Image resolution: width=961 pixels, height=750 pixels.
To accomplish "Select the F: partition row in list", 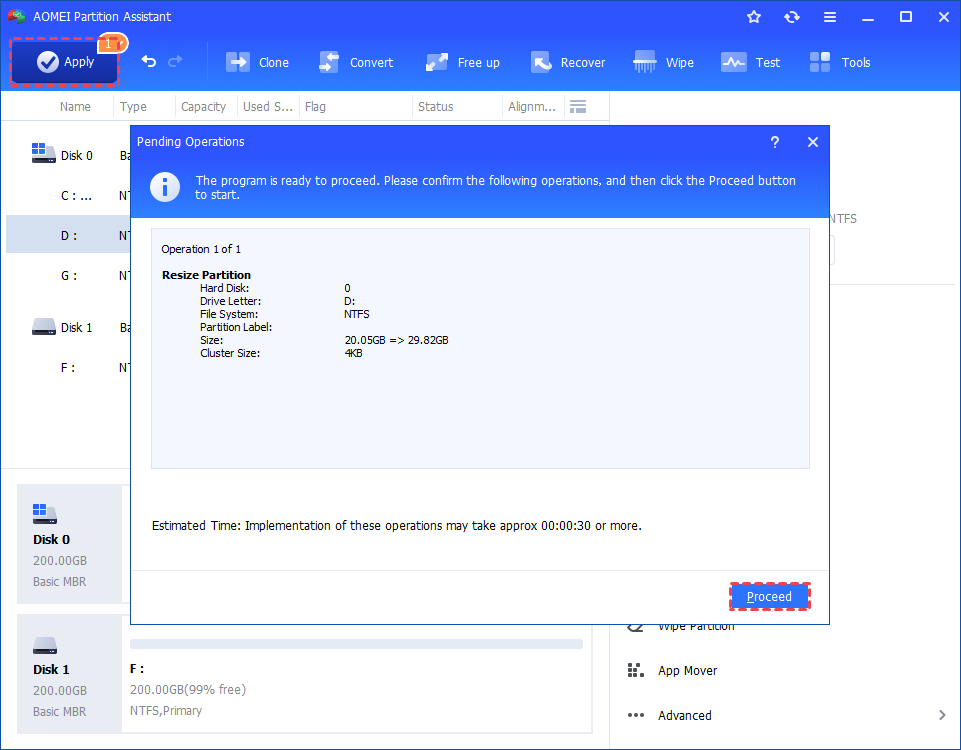I will click(x=69, y=368).
